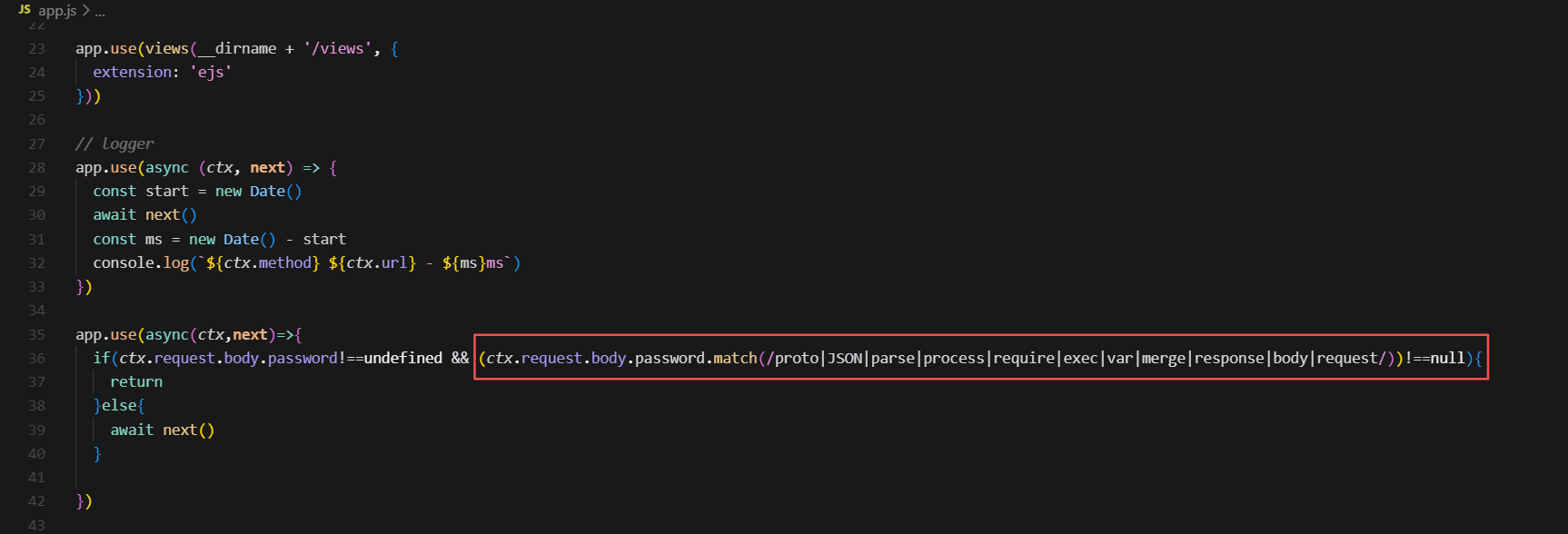Image resolution: width=1568 pixels, height=534 pixels.
Task: Click 'undefined' in the if condition
Action: (402, 359)
